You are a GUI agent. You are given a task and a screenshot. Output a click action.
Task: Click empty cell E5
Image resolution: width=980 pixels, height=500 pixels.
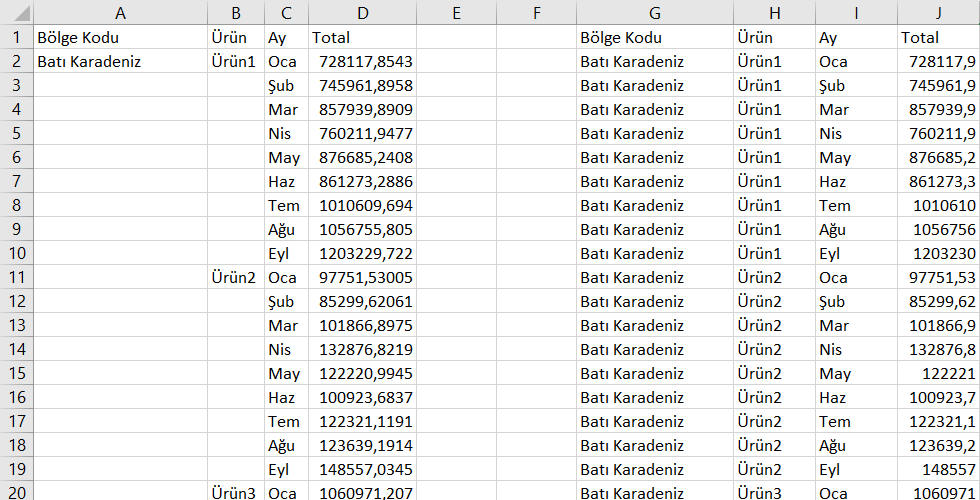[x=456, y=133]
